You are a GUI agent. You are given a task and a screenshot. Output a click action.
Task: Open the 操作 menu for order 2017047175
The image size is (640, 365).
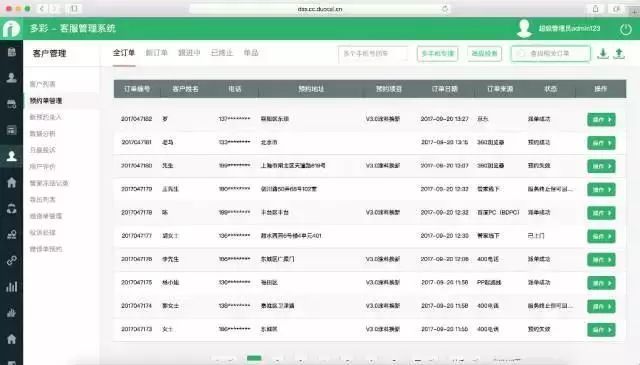pos(601,283)
